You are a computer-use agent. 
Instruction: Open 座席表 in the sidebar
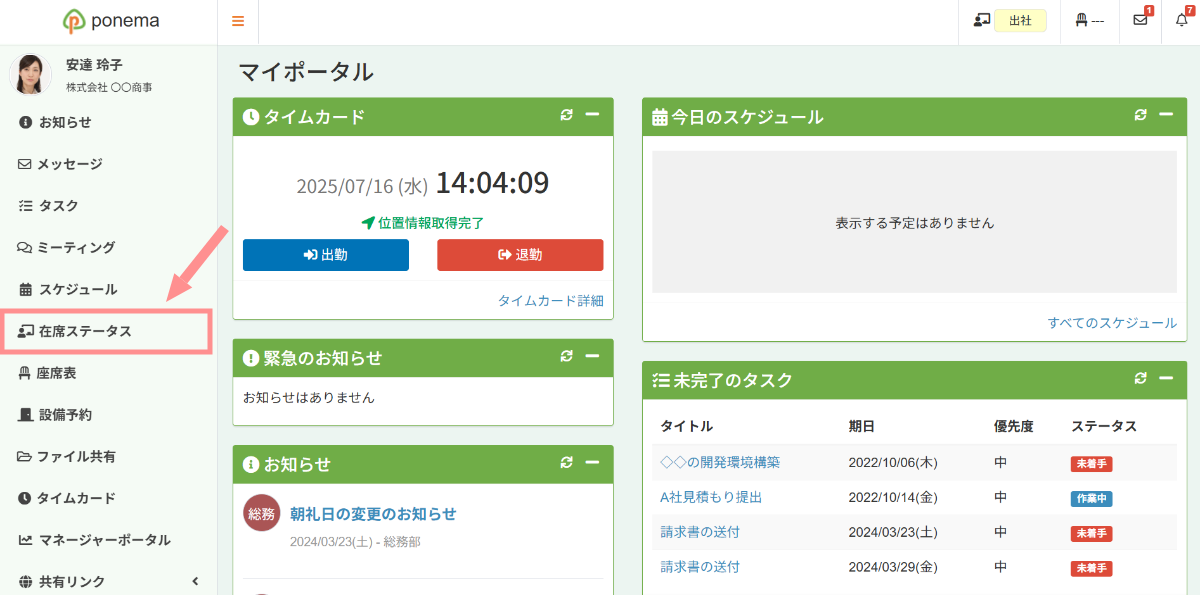tap(108, 373)
